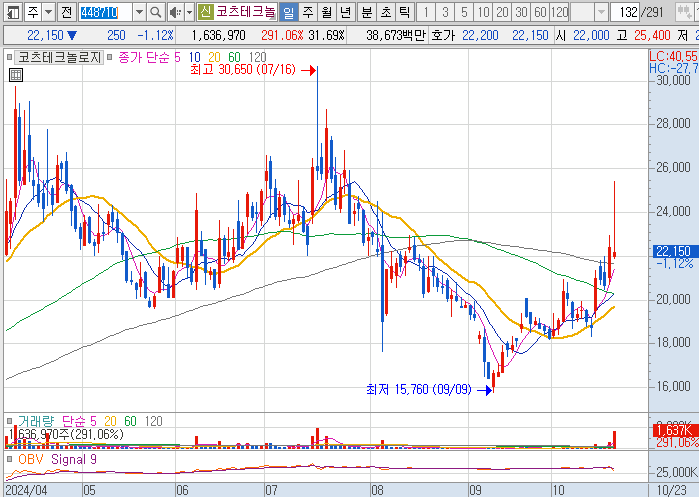Click the 1,637K volume tag on axis

675,431
